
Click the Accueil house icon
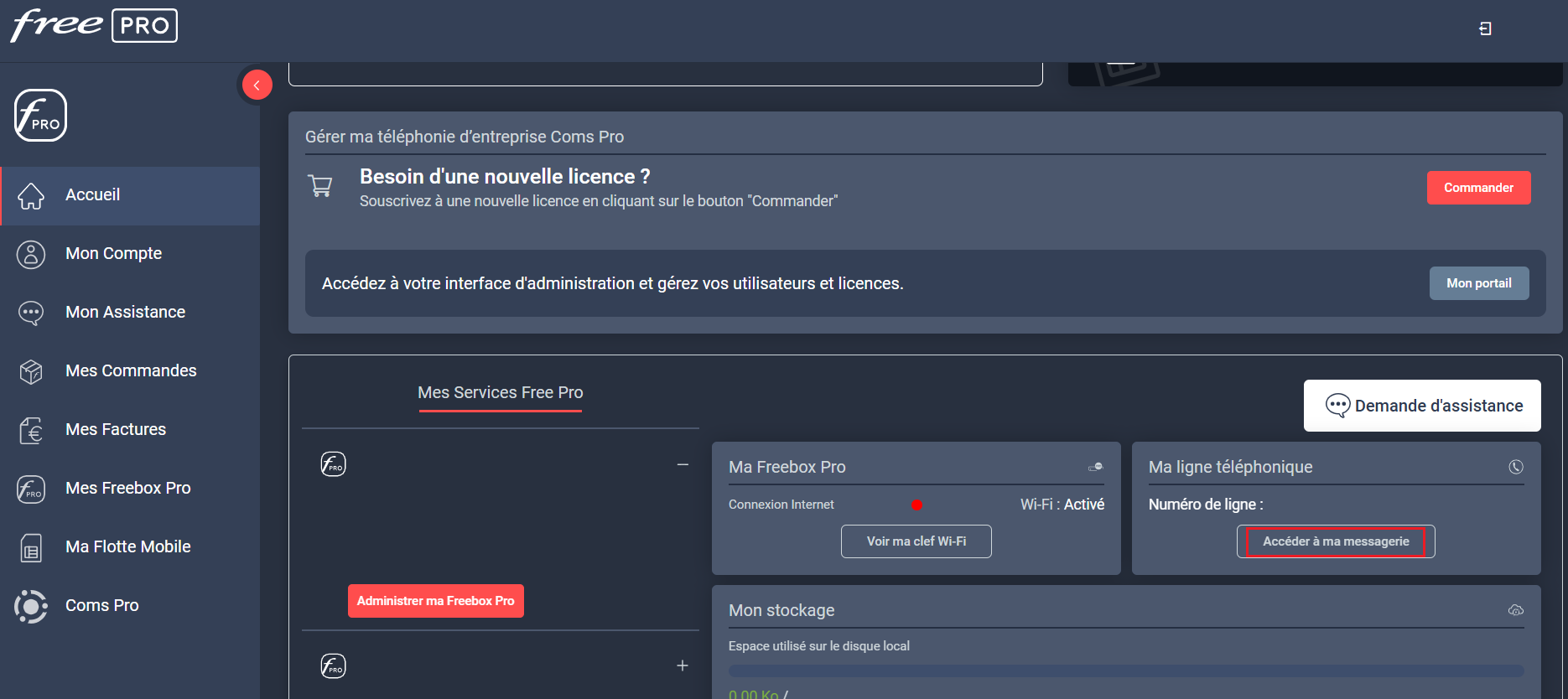(31, 195)
